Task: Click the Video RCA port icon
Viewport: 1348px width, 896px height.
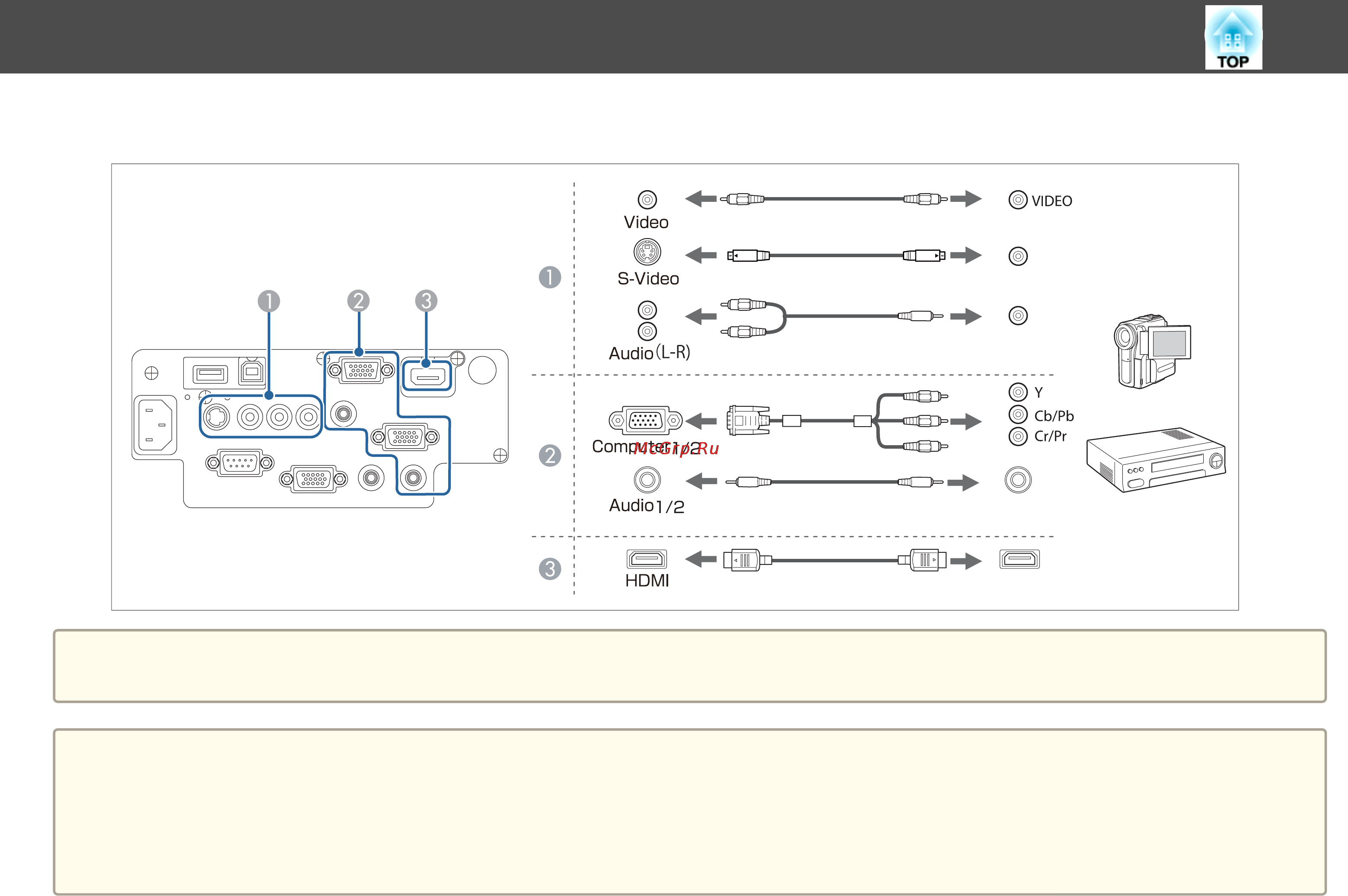Action: click(647, 200)
